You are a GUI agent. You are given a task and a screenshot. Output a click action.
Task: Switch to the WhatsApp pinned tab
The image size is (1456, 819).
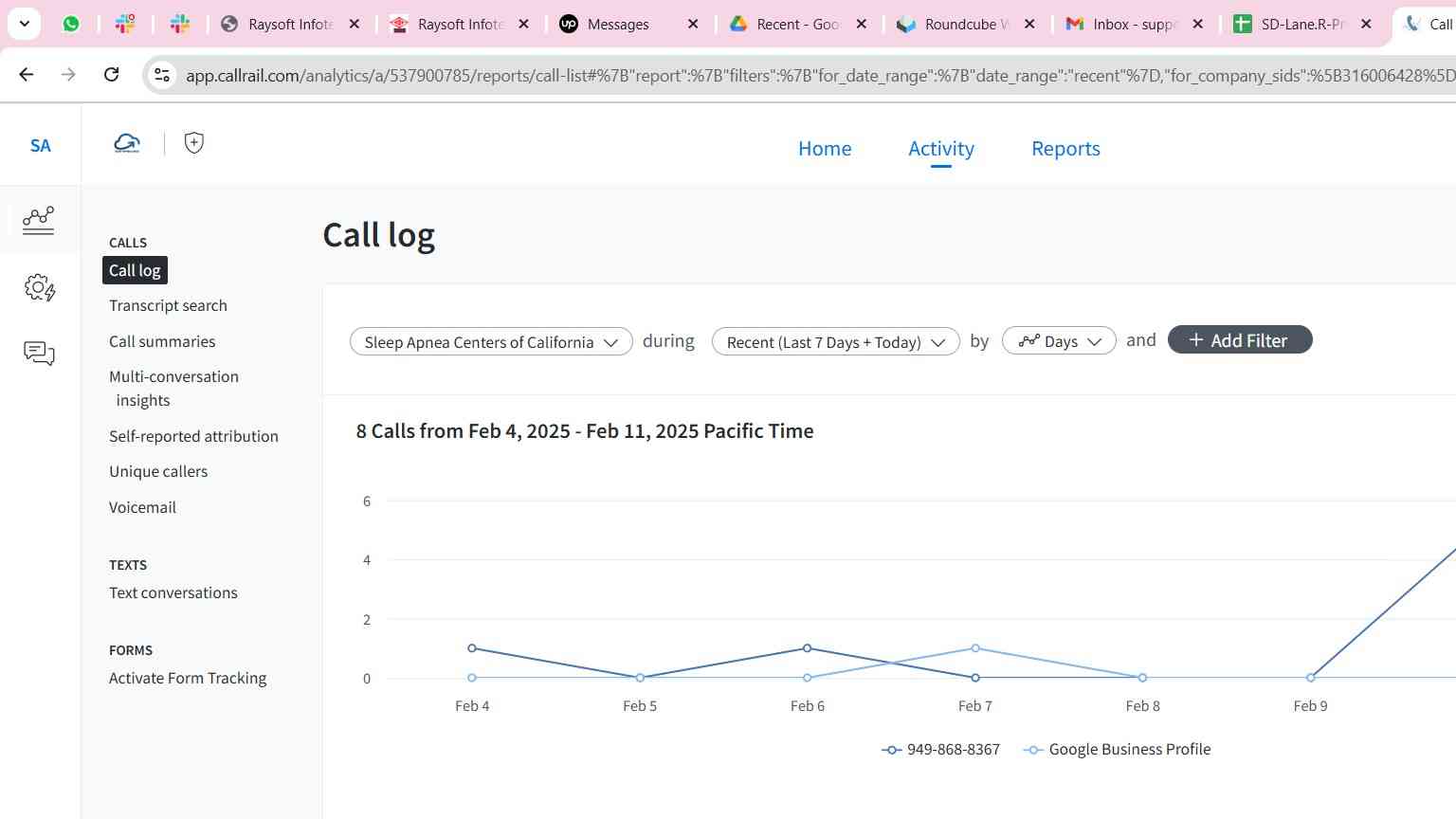(71, 24)
